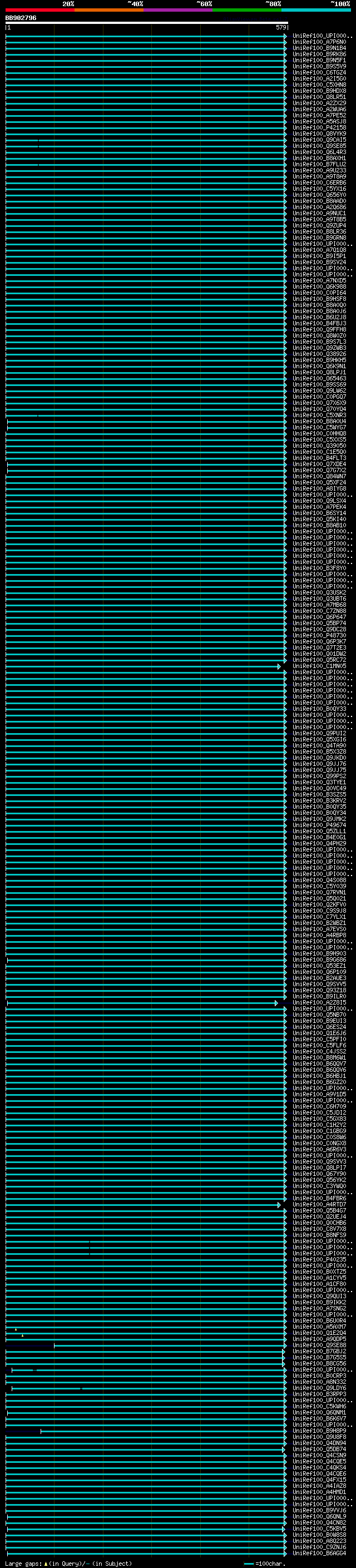Select hit label UniRef100_Q6P647

(x=319, y=617)
